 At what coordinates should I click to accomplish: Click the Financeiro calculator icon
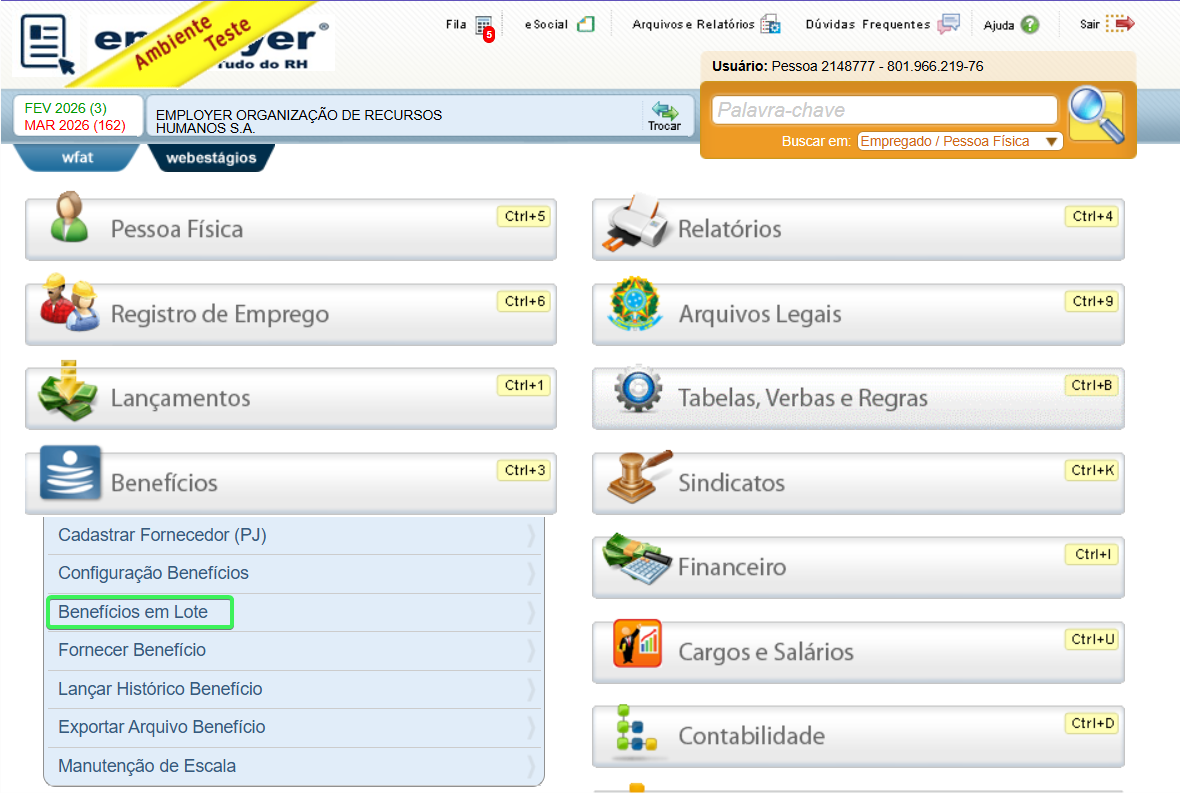click(x=637, y=558)
